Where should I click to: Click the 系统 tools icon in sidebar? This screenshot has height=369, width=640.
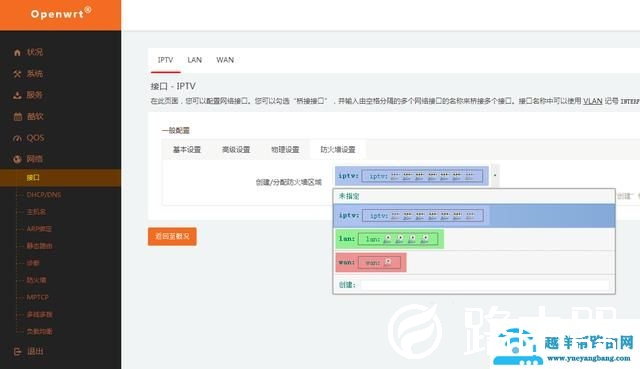17,74
